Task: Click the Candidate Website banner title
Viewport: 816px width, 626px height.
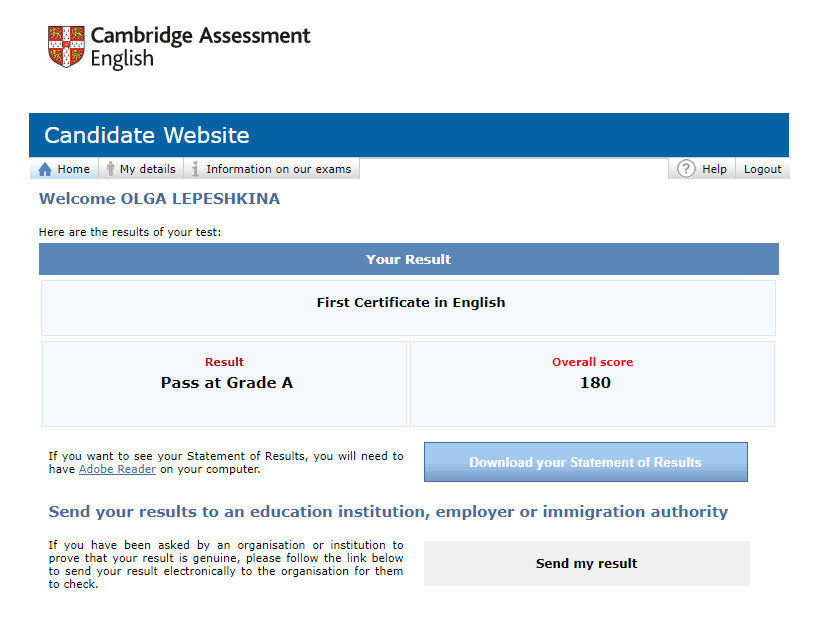Action: (x=147, y=135)
